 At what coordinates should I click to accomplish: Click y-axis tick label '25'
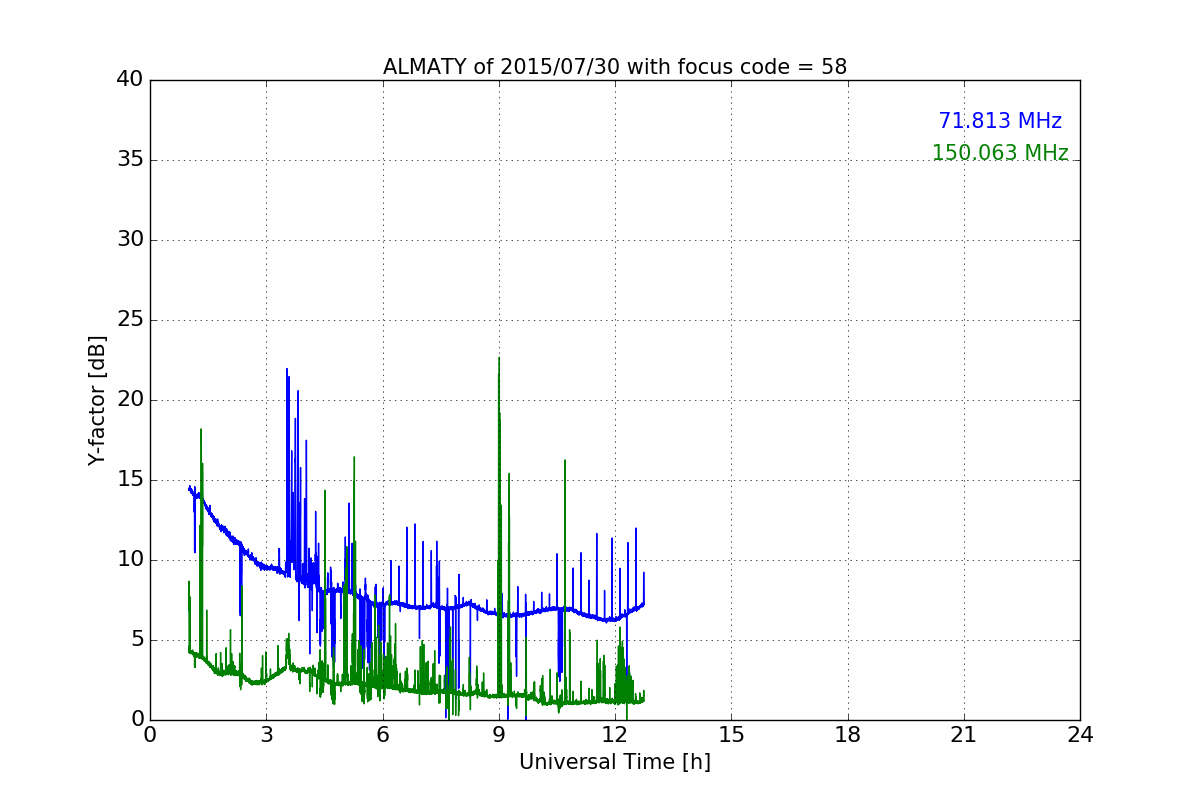click(130, 320)
